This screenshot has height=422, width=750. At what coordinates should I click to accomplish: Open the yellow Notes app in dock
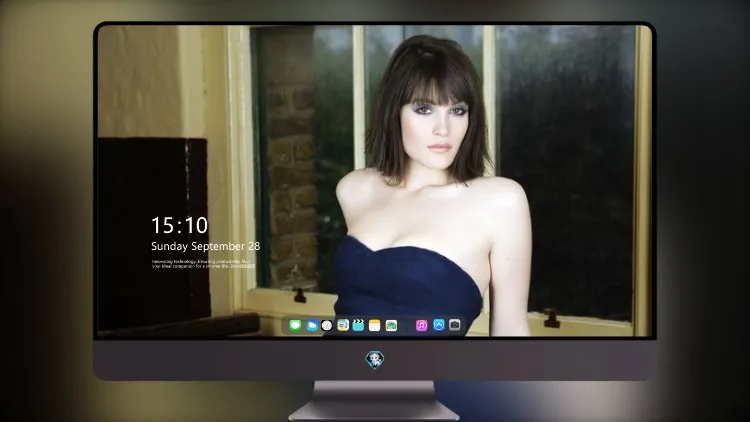coord(375,325)
